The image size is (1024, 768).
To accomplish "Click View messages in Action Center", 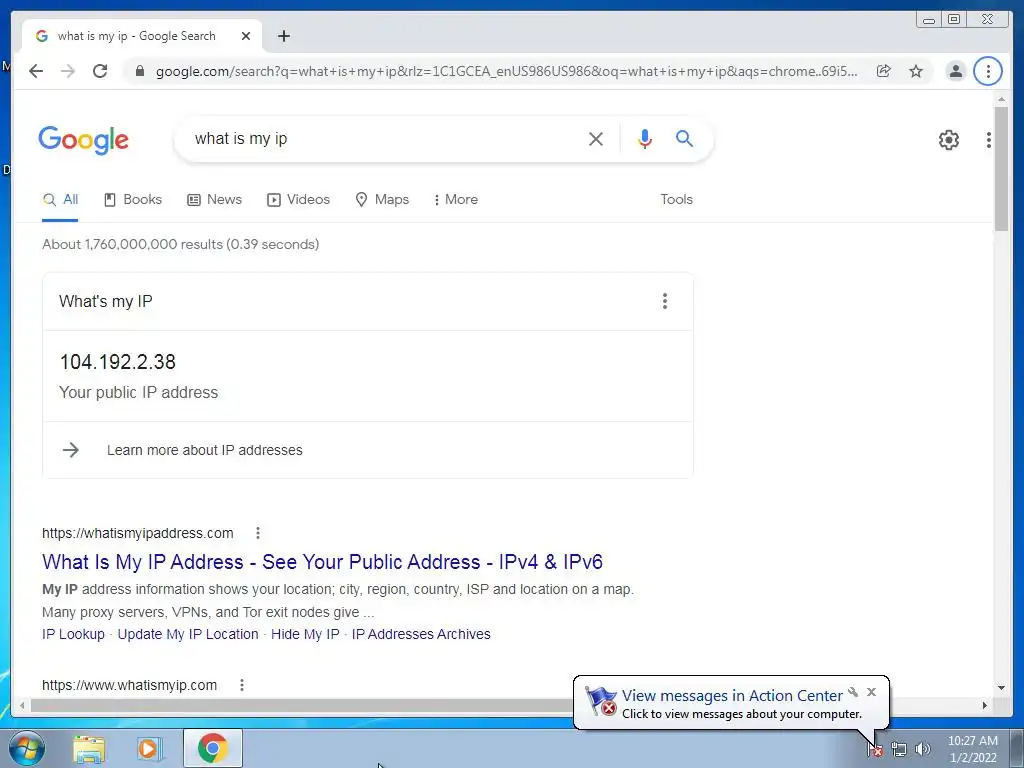I will click(731, 696).
